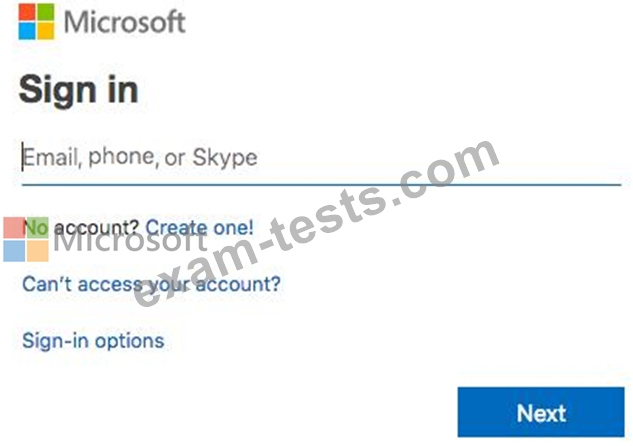Click the faded orange square in the watermark logo
This screenshot has height=446, width=633.
[x=38, y=251]
